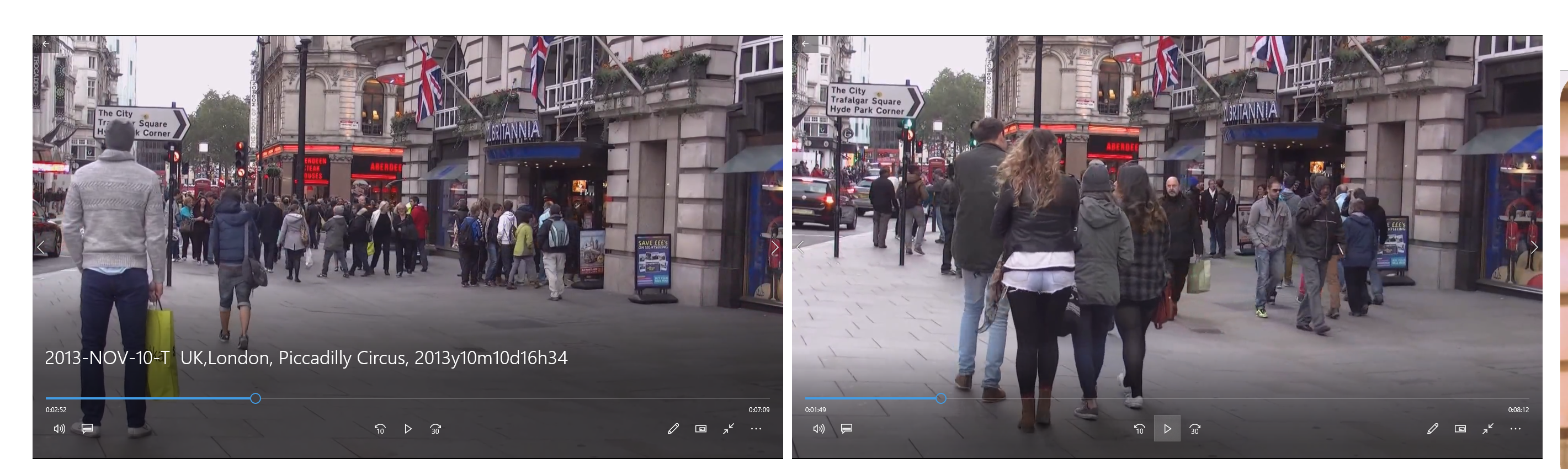Go to next item in left player
This screenshot has width=1568, height=469.
pyautogui.click(x=774, y=247)
